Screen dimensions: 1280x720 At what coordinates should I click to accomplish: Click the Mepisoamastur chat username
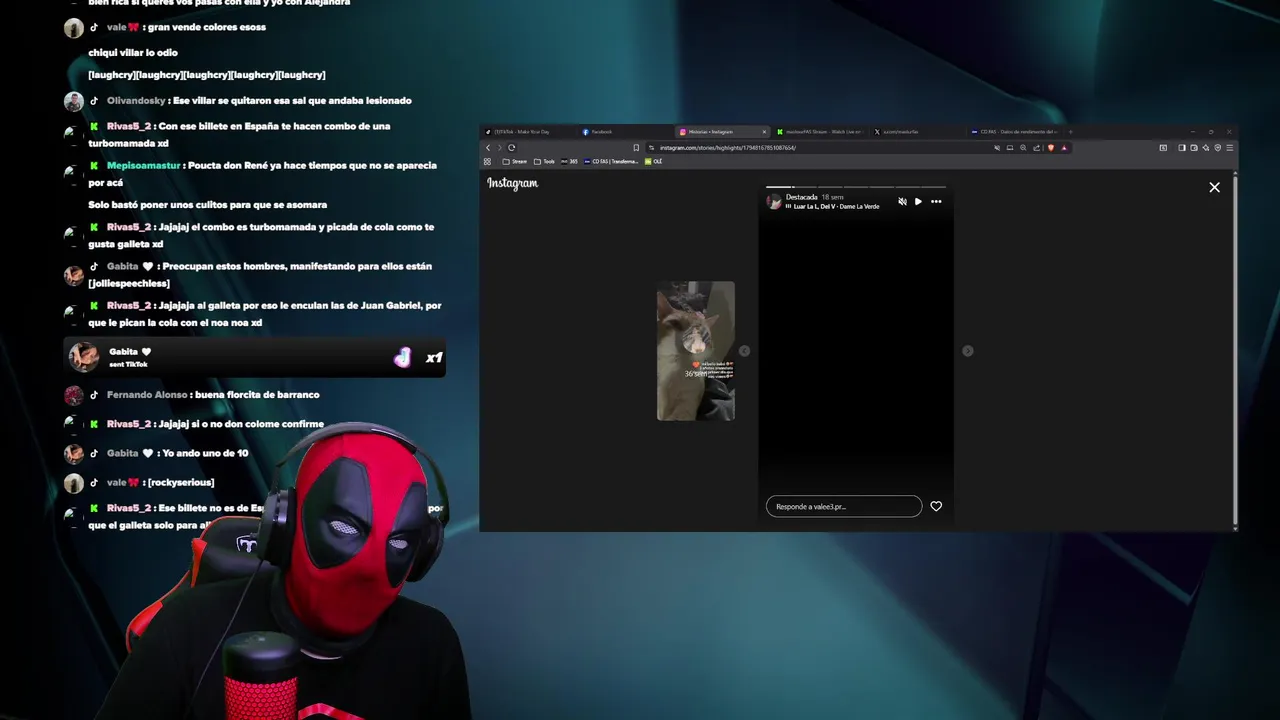143,166
